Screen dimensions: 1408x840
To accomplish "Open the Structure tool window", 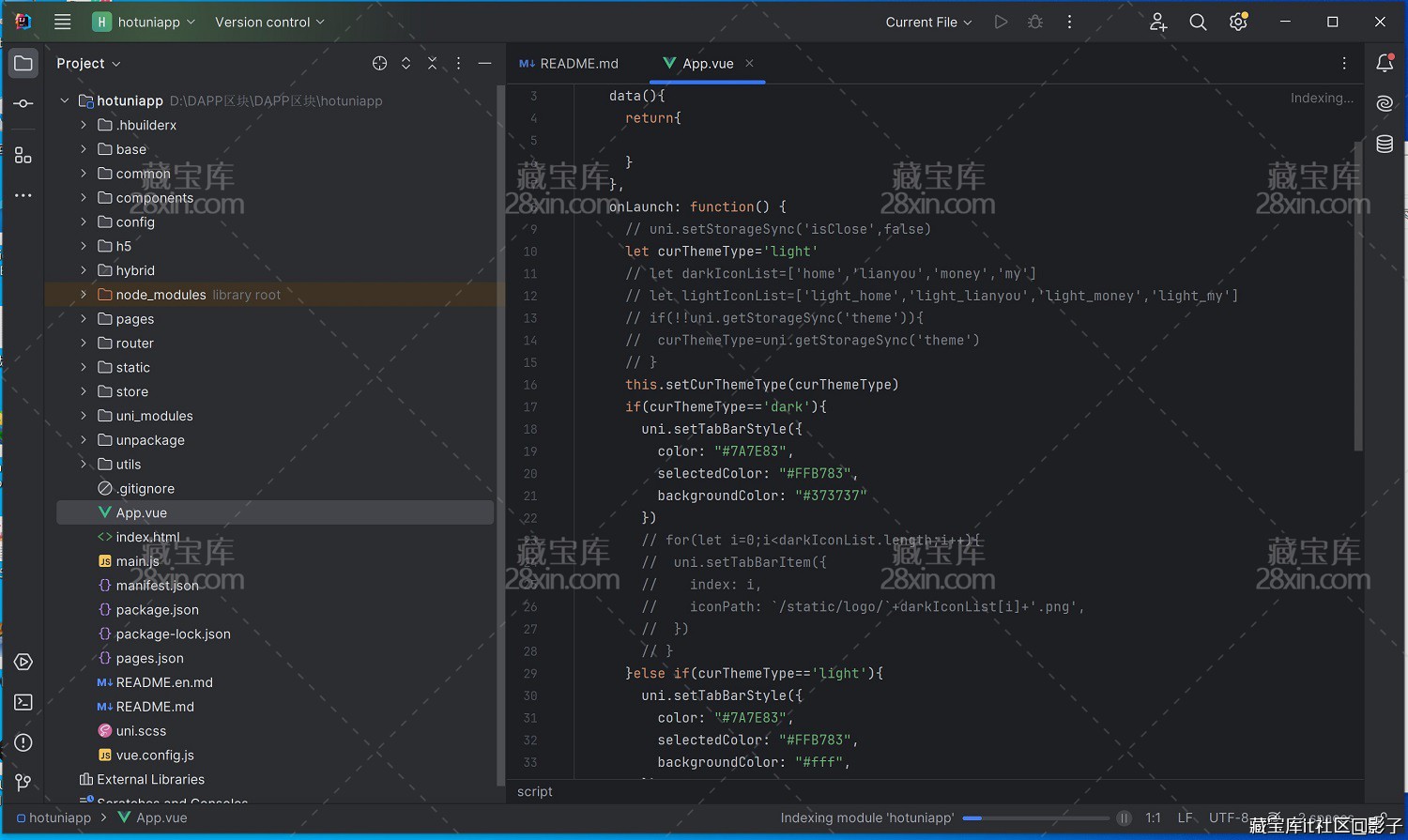I will coord(23,156).
